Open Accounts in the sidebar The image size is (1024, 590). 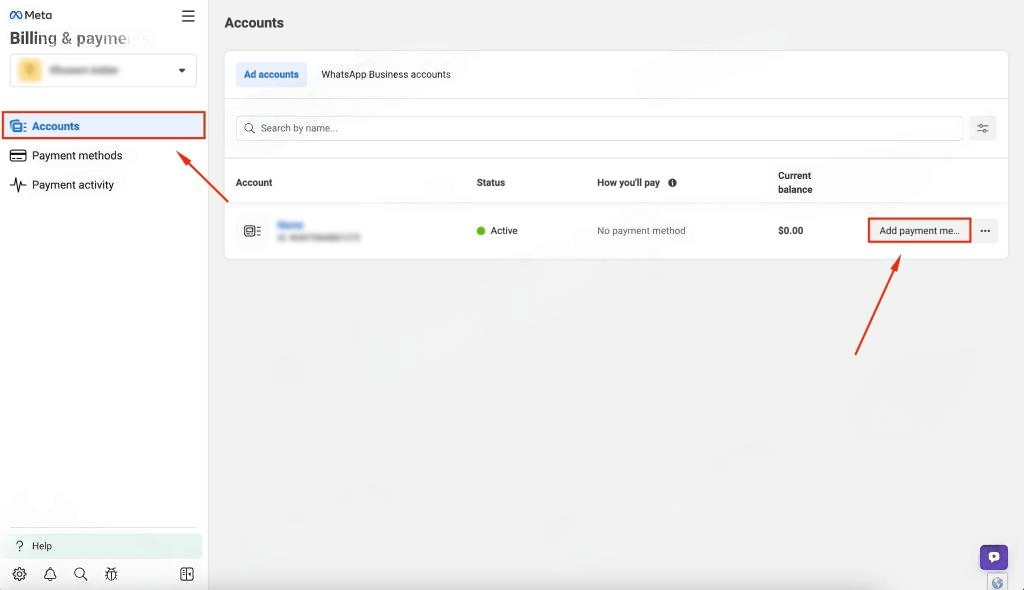104,125
